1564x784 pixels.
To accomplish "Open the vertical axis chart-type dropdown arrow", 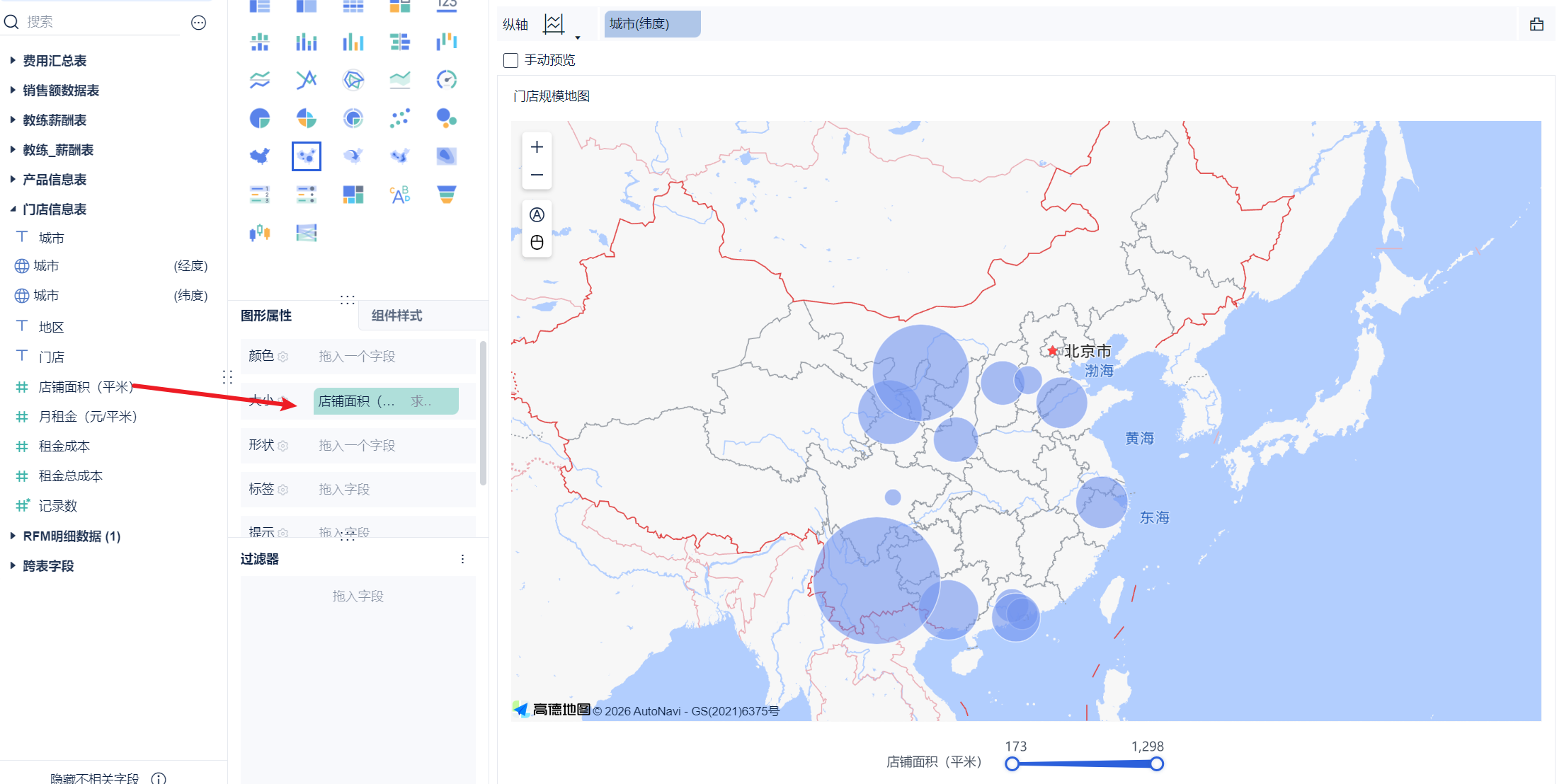I will (578, 37).
